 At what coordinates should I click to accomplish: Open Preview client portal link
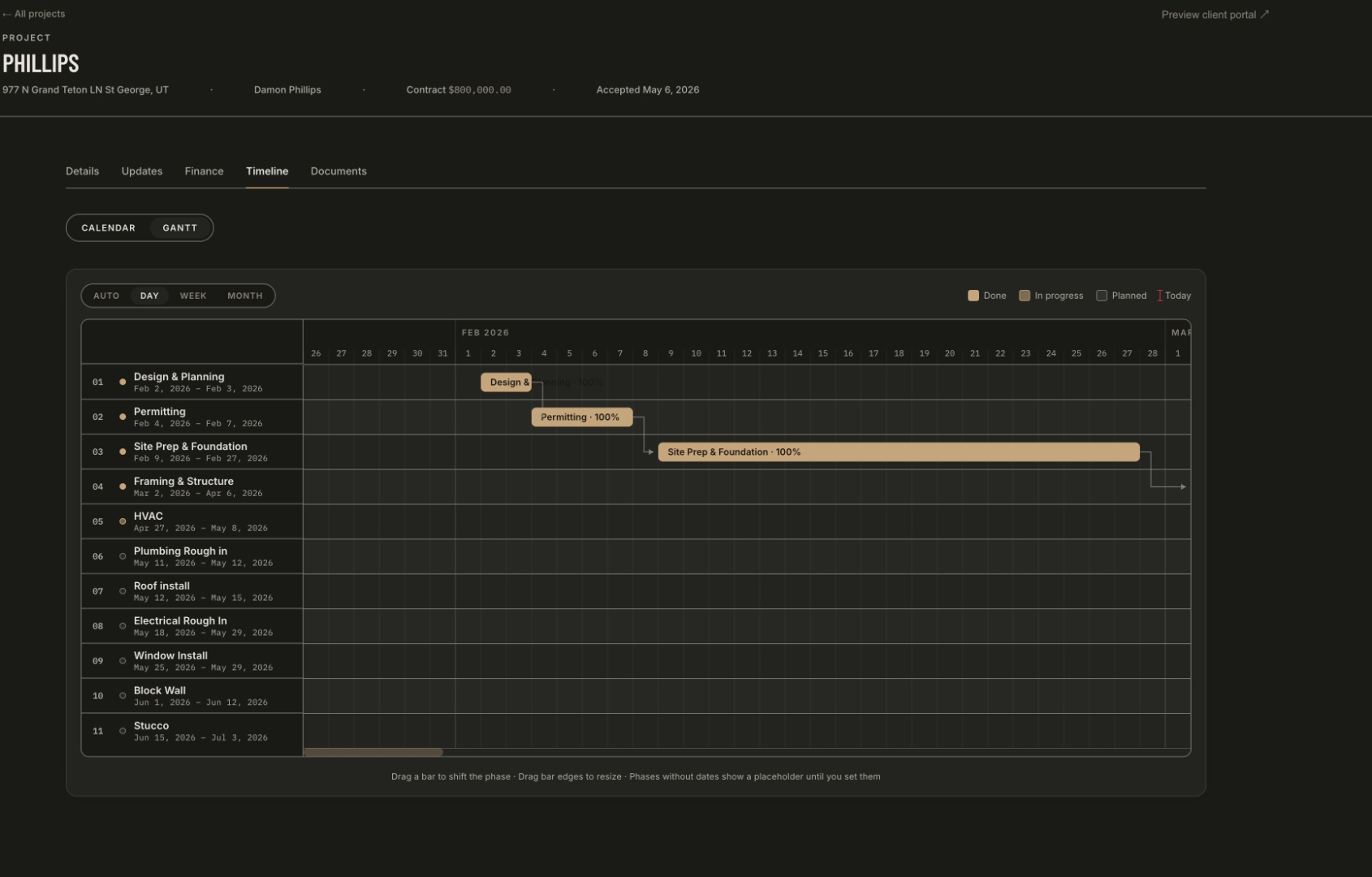pos(1215,15)
